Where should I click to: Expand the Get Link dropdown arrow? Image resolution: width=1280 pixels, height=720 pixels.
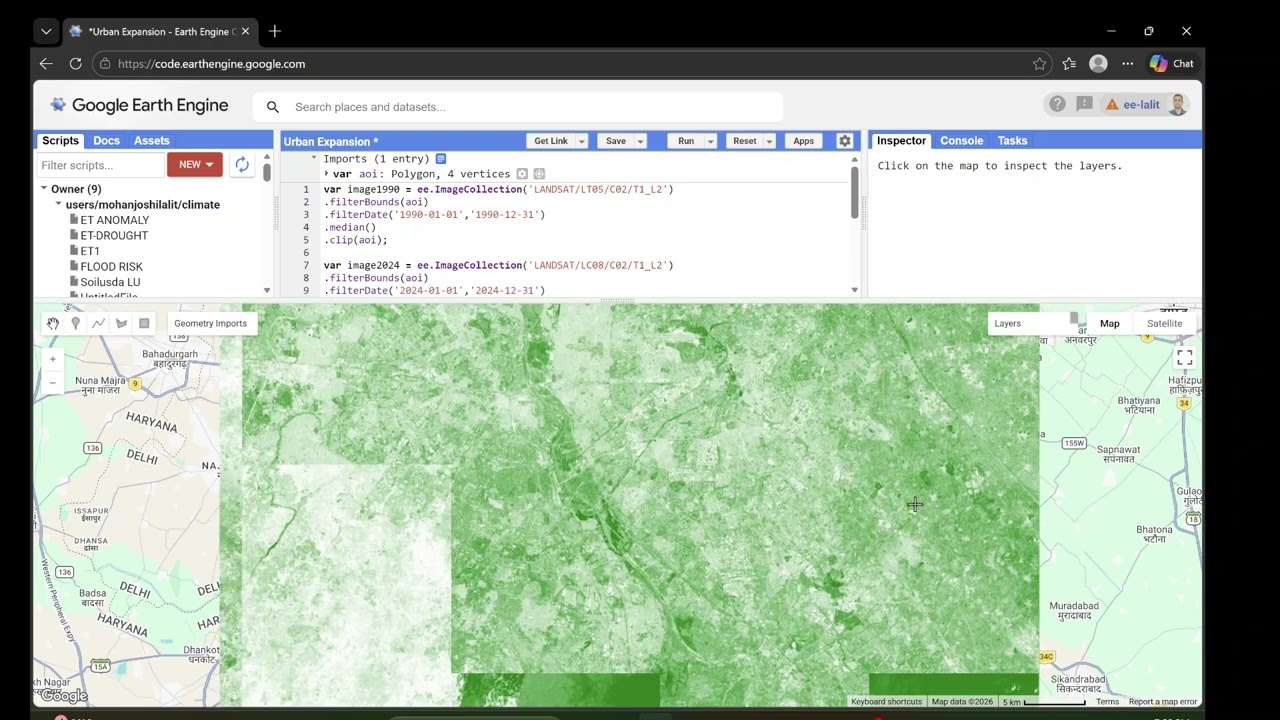pos(581,141)
